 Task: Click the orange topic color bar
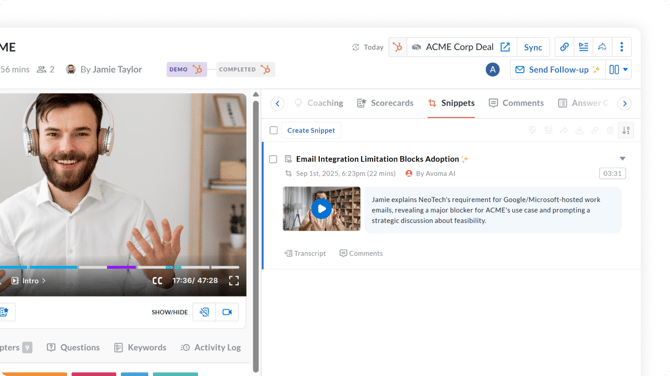(34, 374)
